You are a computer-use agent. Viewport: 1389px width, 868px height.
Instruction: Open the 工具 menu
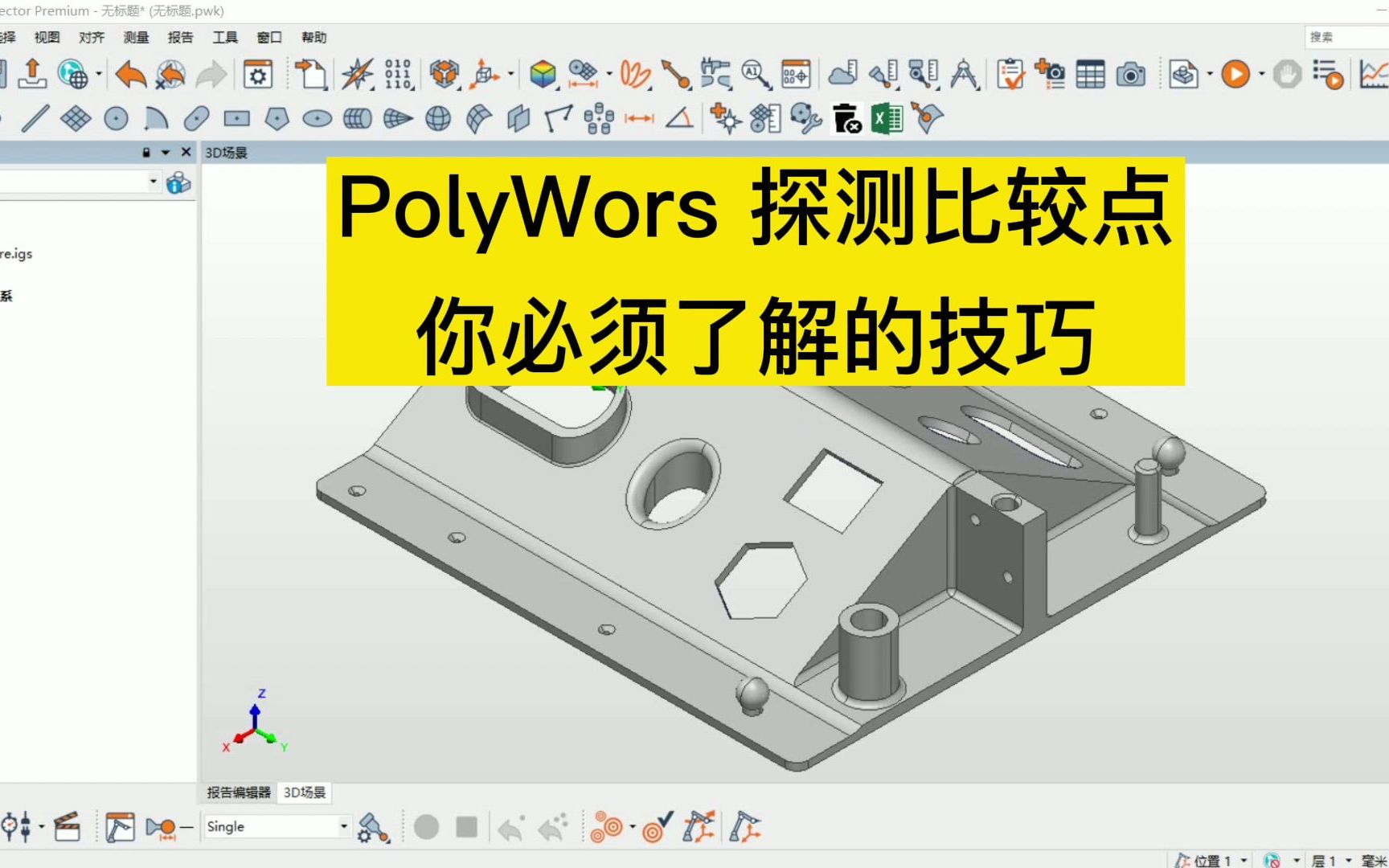tap(225, 37)
